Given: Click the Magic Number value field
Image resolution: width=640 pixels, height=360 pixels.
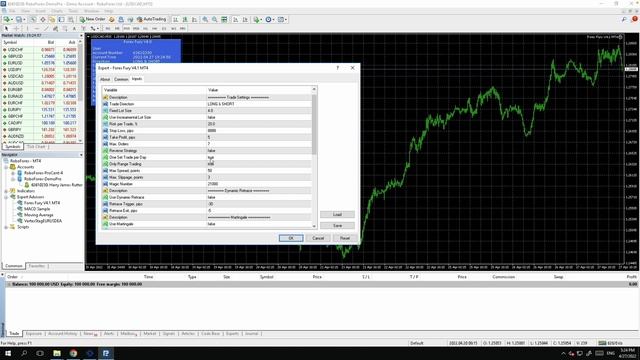Looking at the screenshot, I should (259, 184).
